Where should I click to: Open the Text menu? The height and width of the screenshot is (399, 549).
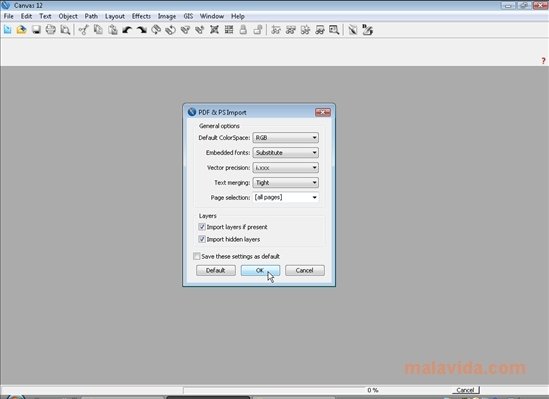point(45,16)
